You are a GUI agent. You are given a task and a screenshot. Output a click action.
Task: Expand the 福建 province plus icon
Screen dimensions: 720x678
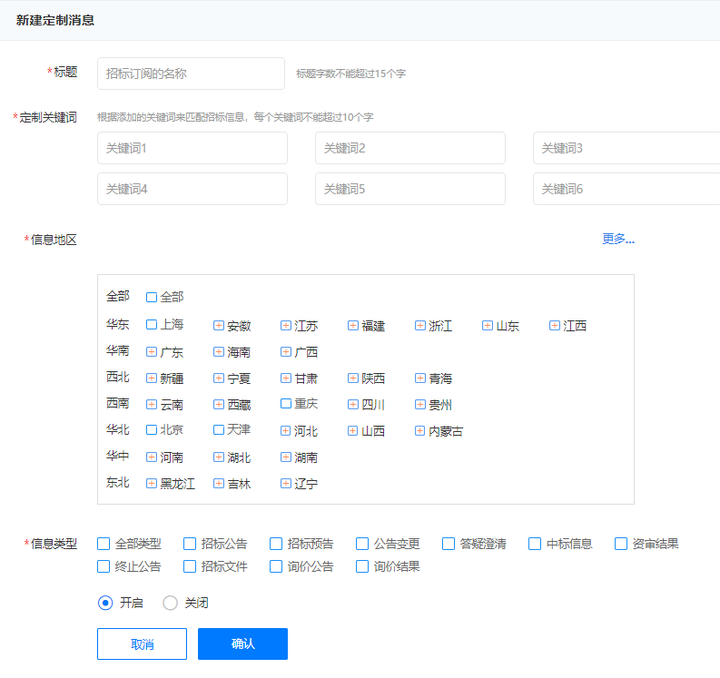pyautogui.click(x=353, y=325)
